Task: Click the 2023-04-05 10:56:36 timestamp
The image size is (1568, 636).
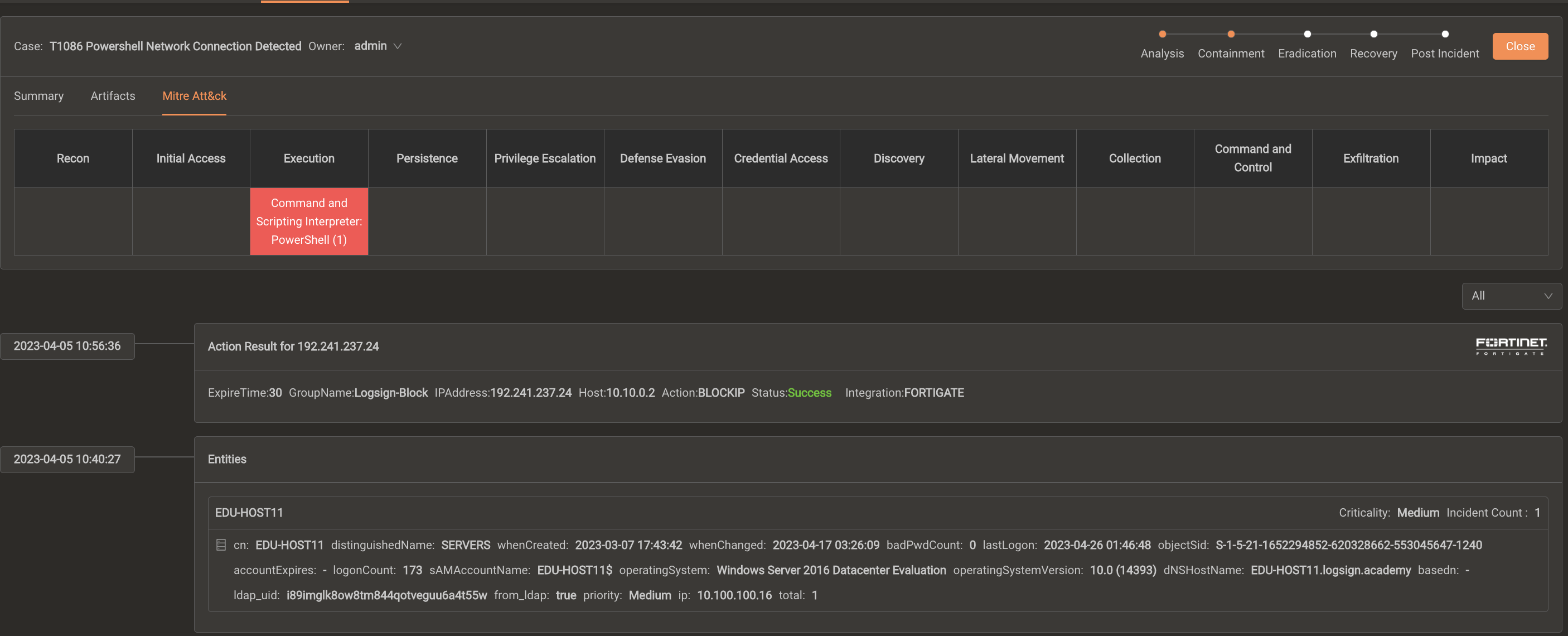Action: [x=67, y=346]
